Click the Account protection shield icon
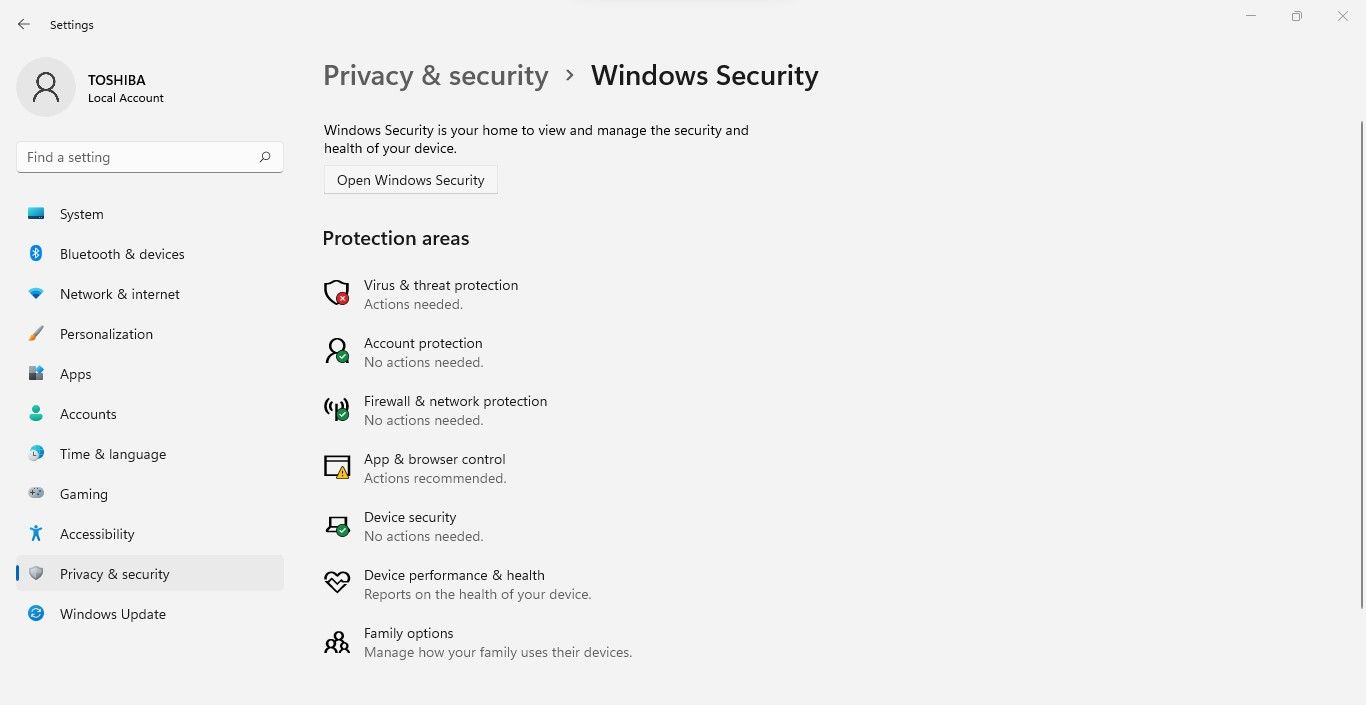 click(x=336, y=351)
